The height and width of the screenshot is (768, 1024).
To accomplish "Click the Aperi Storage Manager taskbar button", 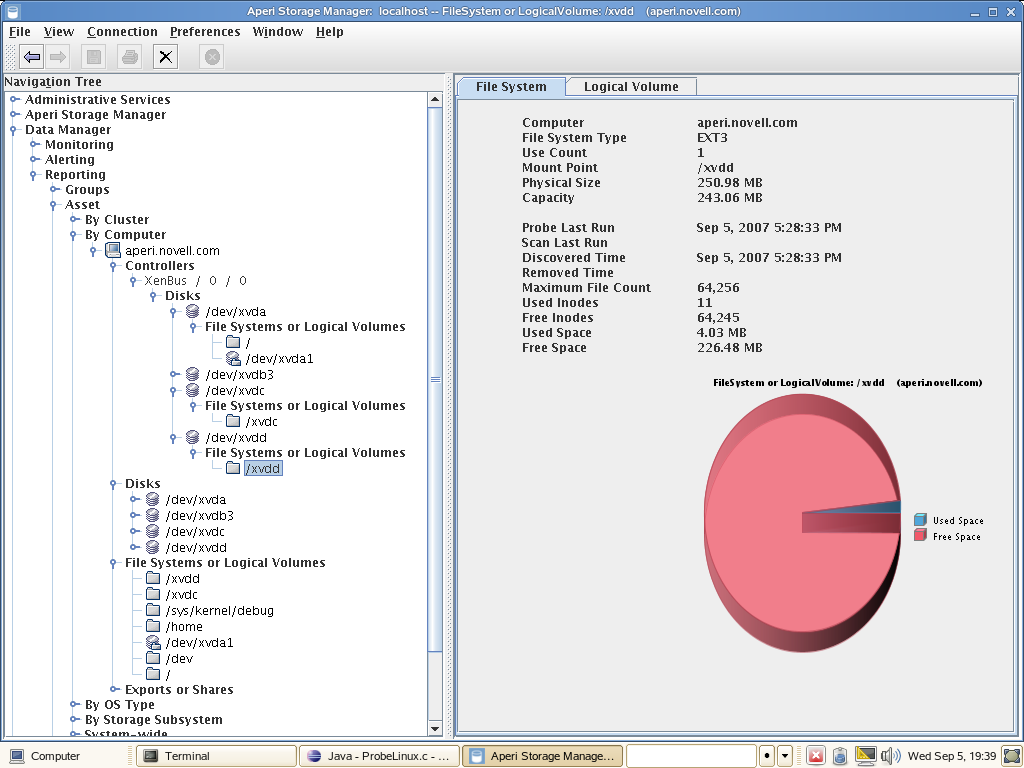I will [x=543, y=756].
